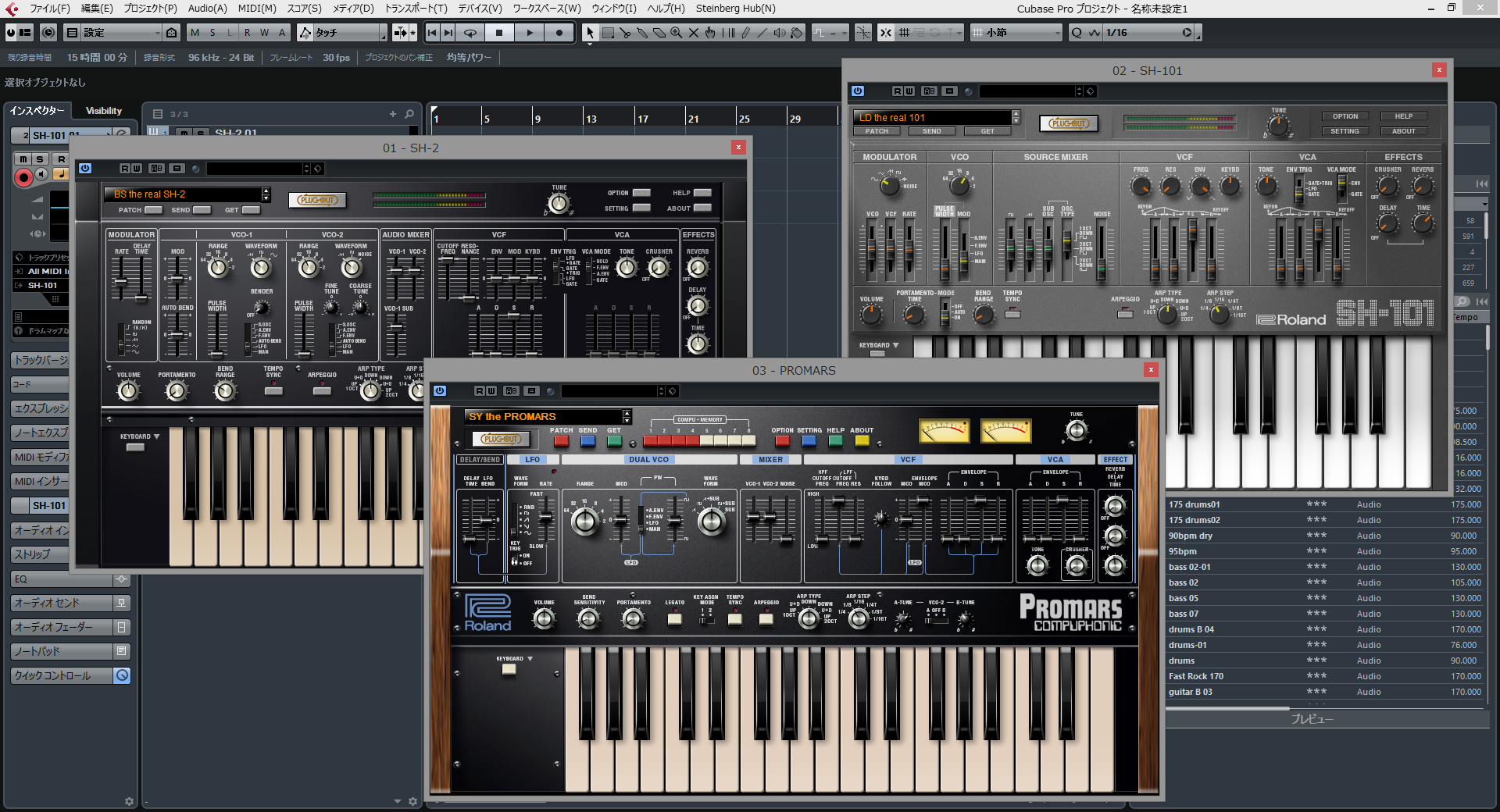This screenshot has width=1500, height=812.
Task: Click the transport Stop button
Action: pyautogui.click(x=499, y=33)
